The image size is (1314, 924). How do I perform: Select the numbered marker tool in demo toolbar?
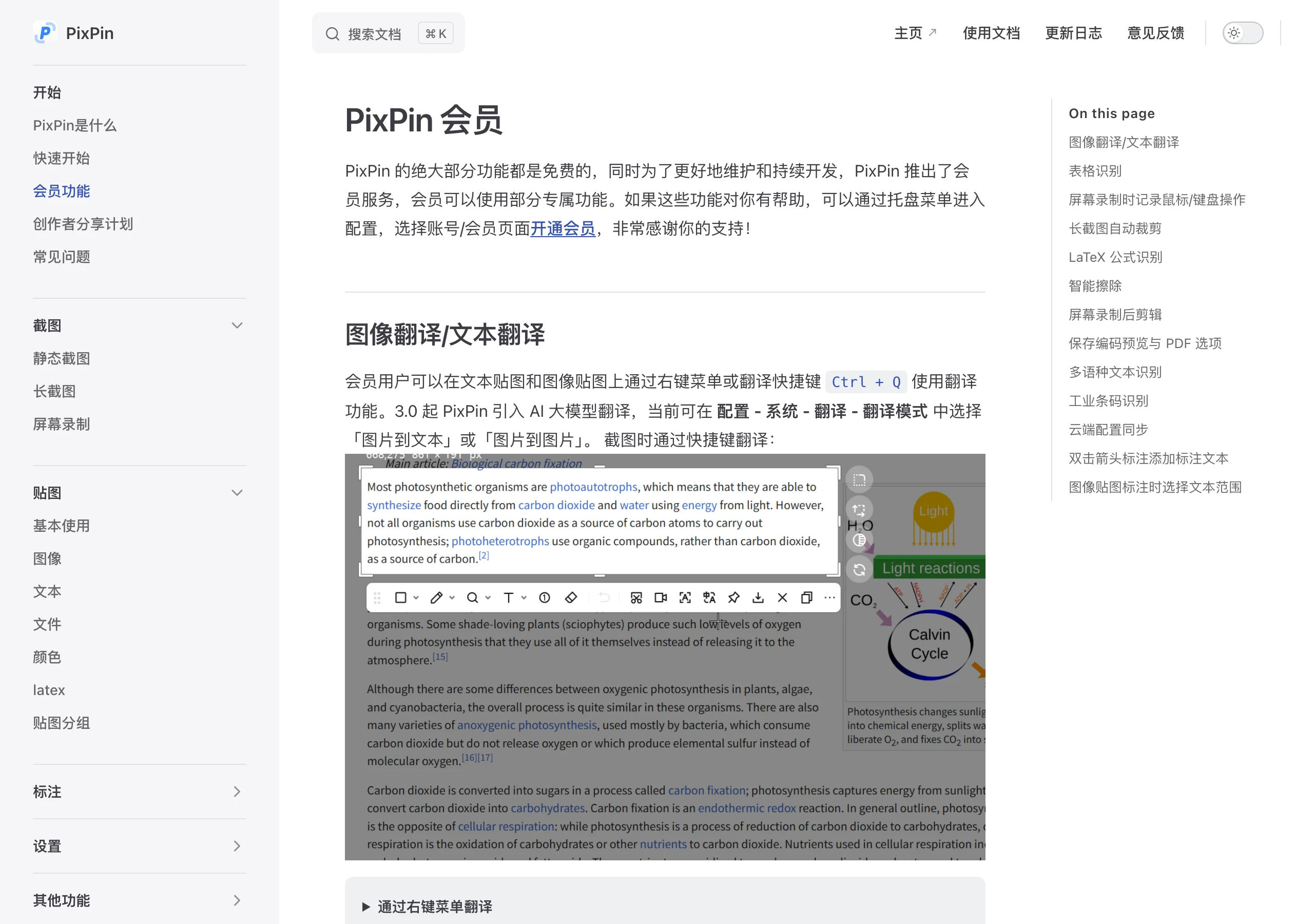[x=545, y=598]
